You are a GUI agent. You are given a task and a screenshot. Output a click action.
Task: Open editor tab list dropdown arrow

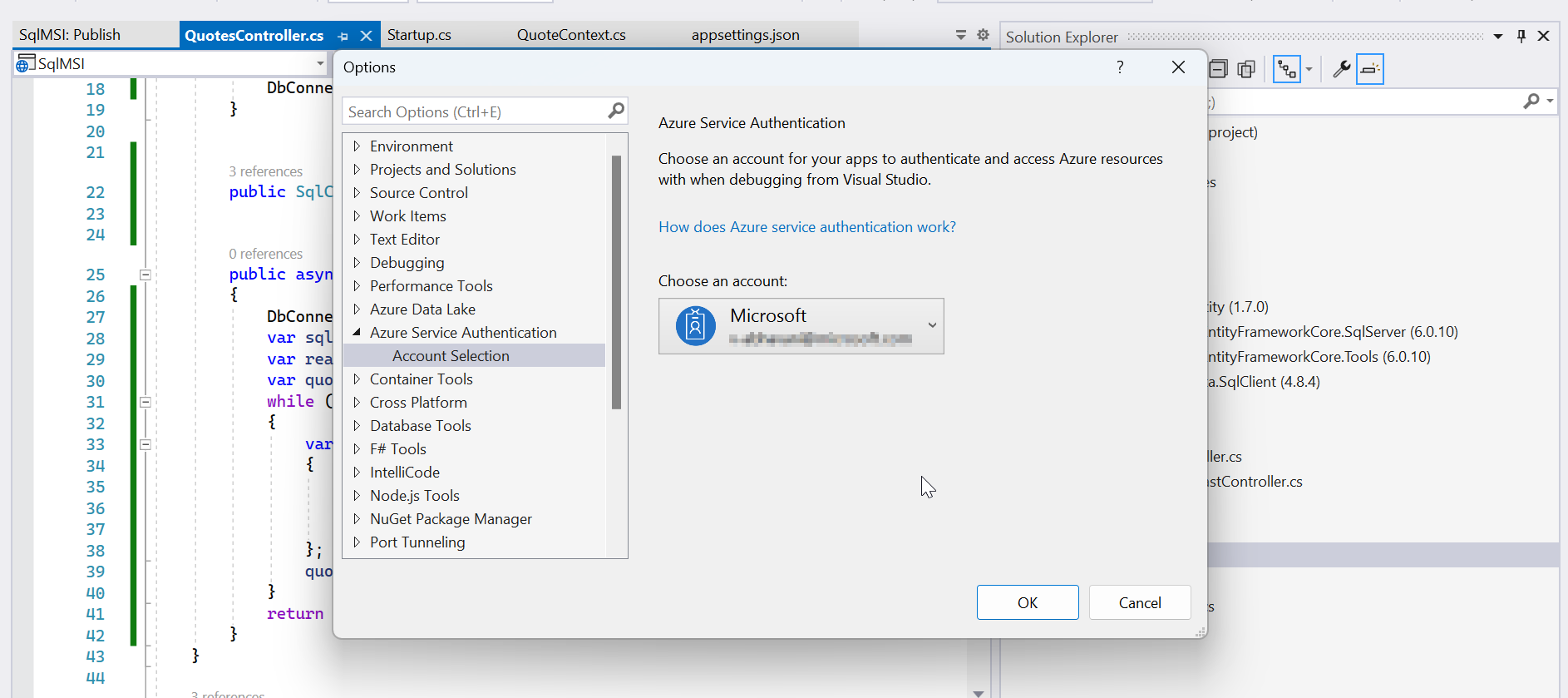click(961, 35)
